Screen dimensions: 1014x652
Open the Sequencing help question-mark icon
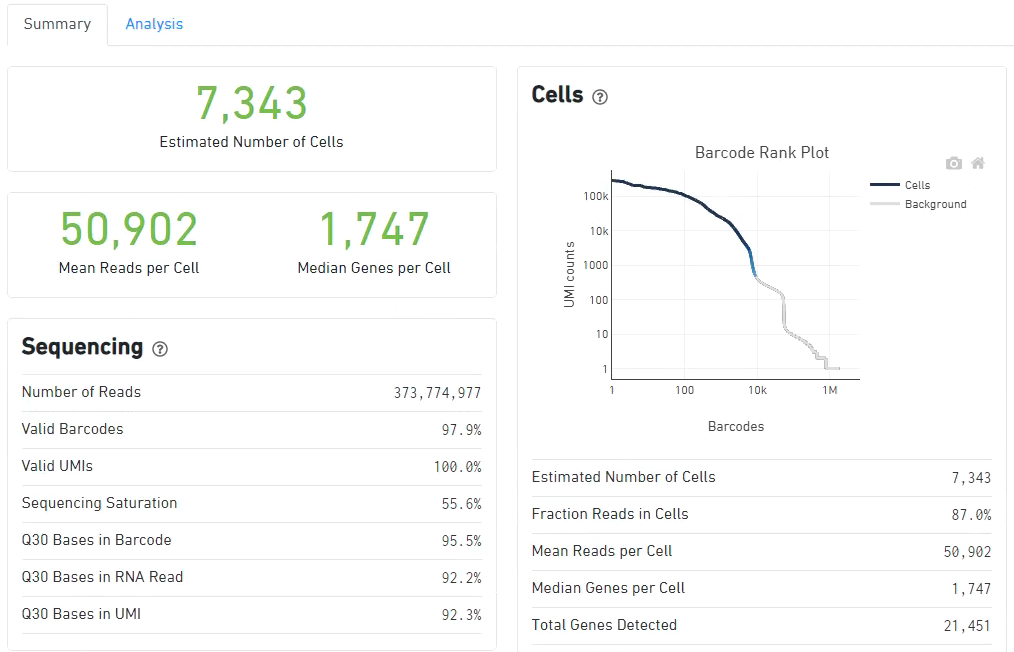(160, 349)
